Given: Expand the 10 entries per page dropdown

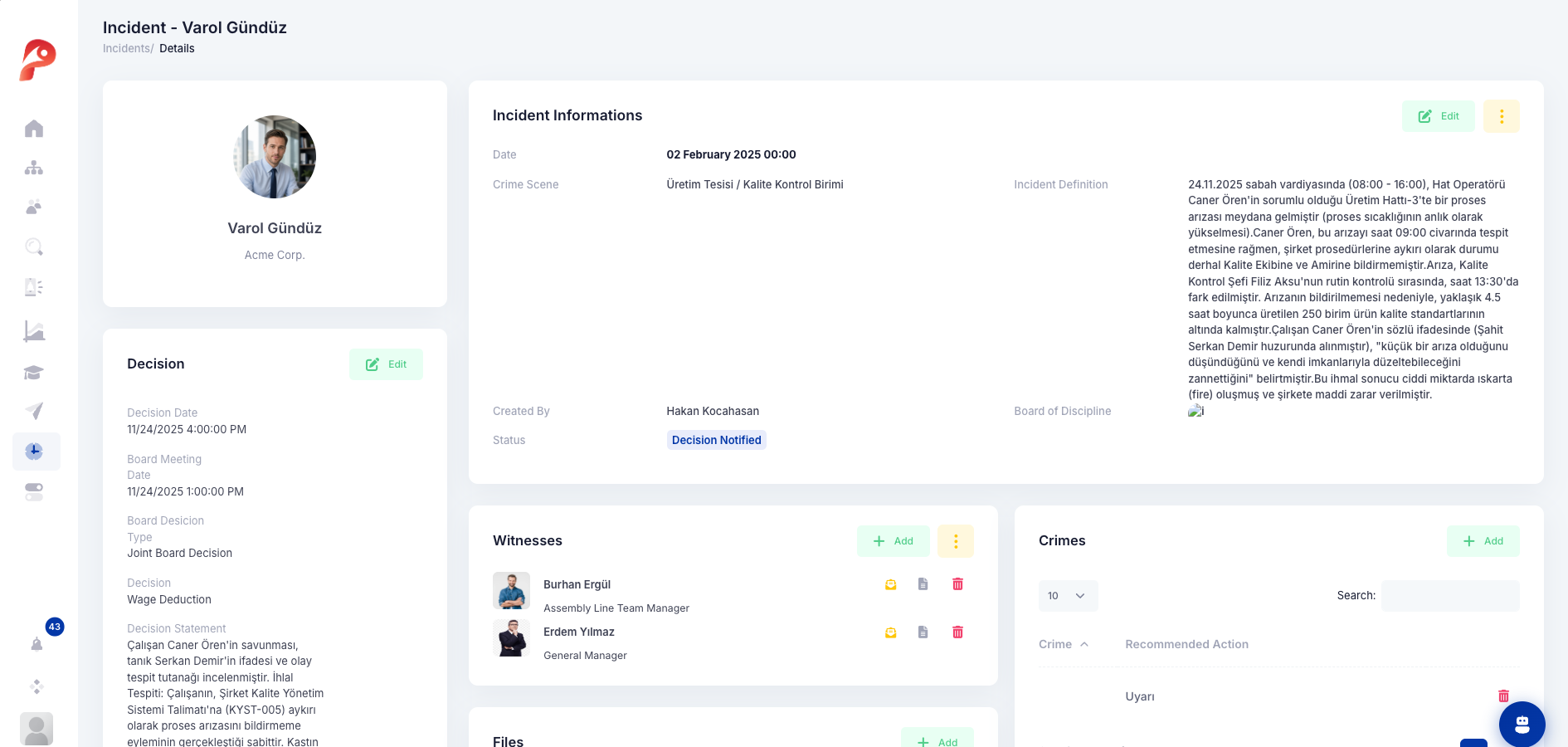Looking at the screenshot, I should click(x=1068, y=596).
